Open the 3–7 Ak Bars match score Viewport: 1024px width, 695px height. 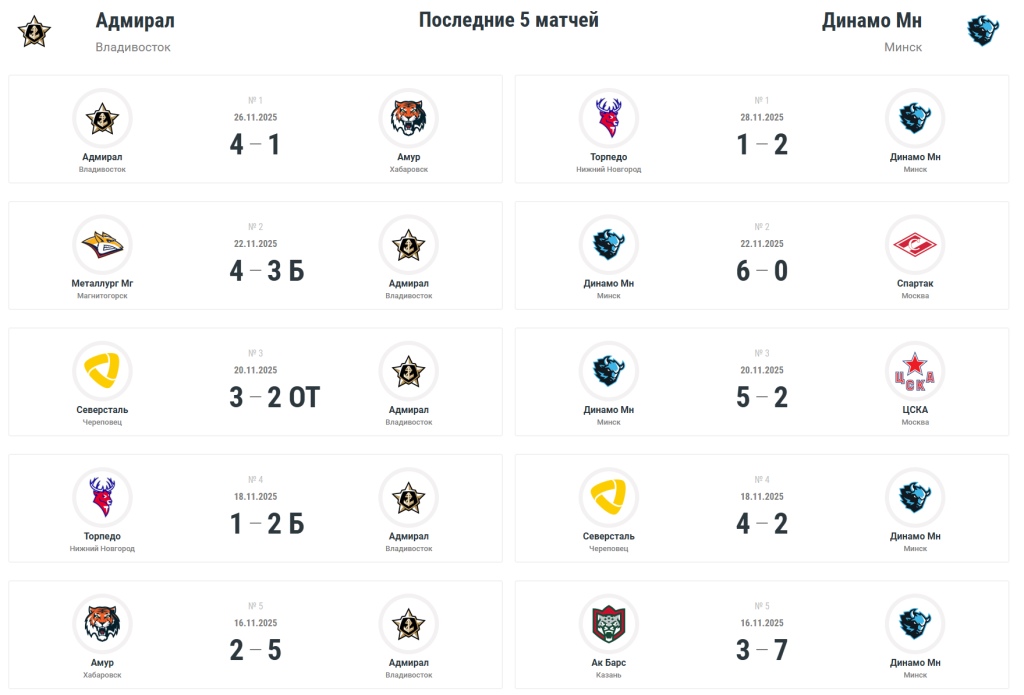point(762,651)
